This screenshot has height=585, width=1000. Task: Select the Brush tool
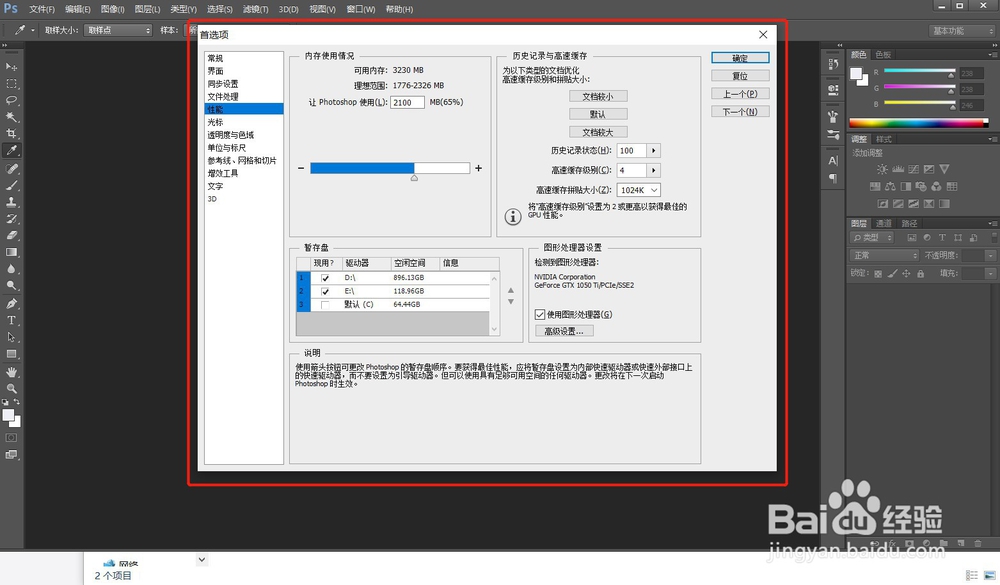[x=11, y=185]
